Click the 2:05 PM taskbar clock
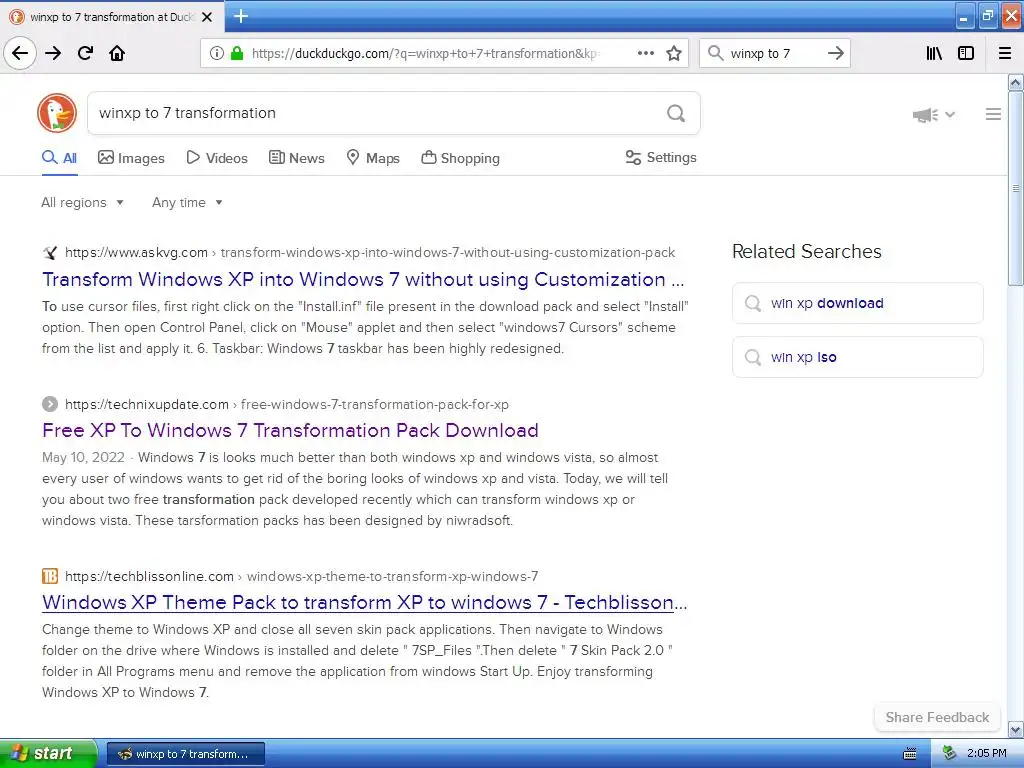The height and width of the screenshot is (768, 1024). coord(987,754)
